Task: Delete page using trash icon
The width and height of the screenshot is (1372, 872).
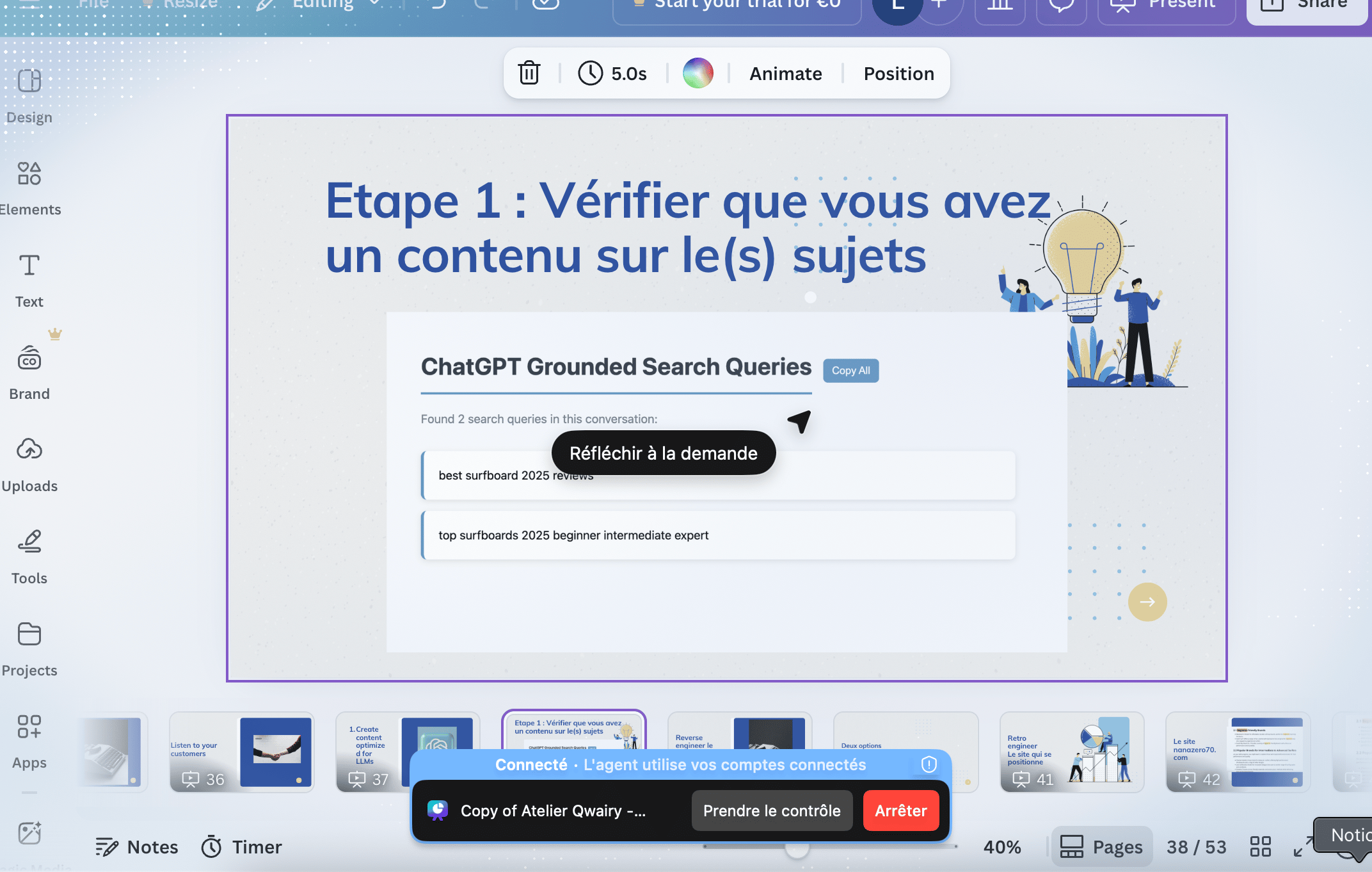Action: coord(529,73)
